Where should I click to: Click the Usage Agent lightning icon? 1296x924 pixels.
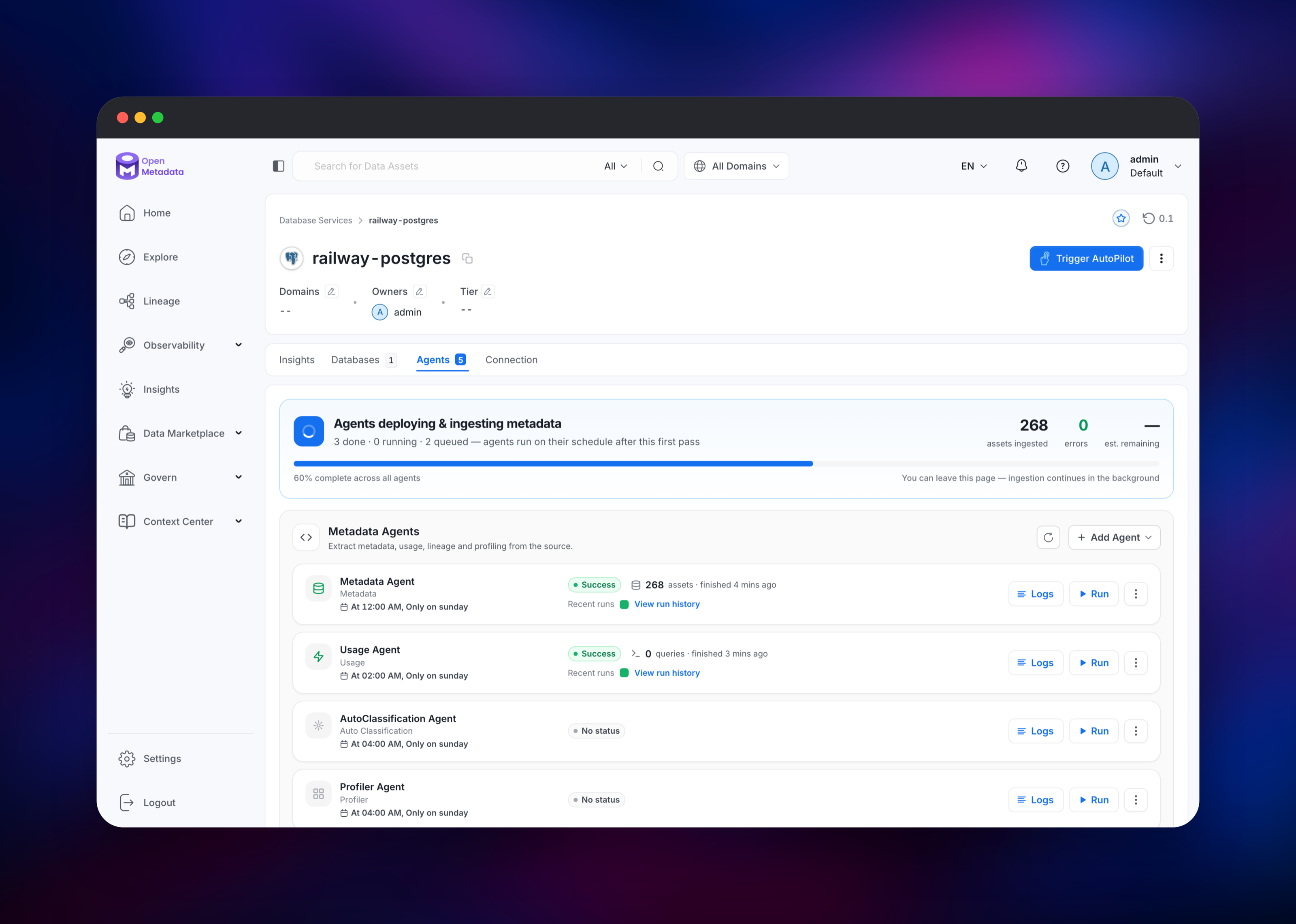319,657
